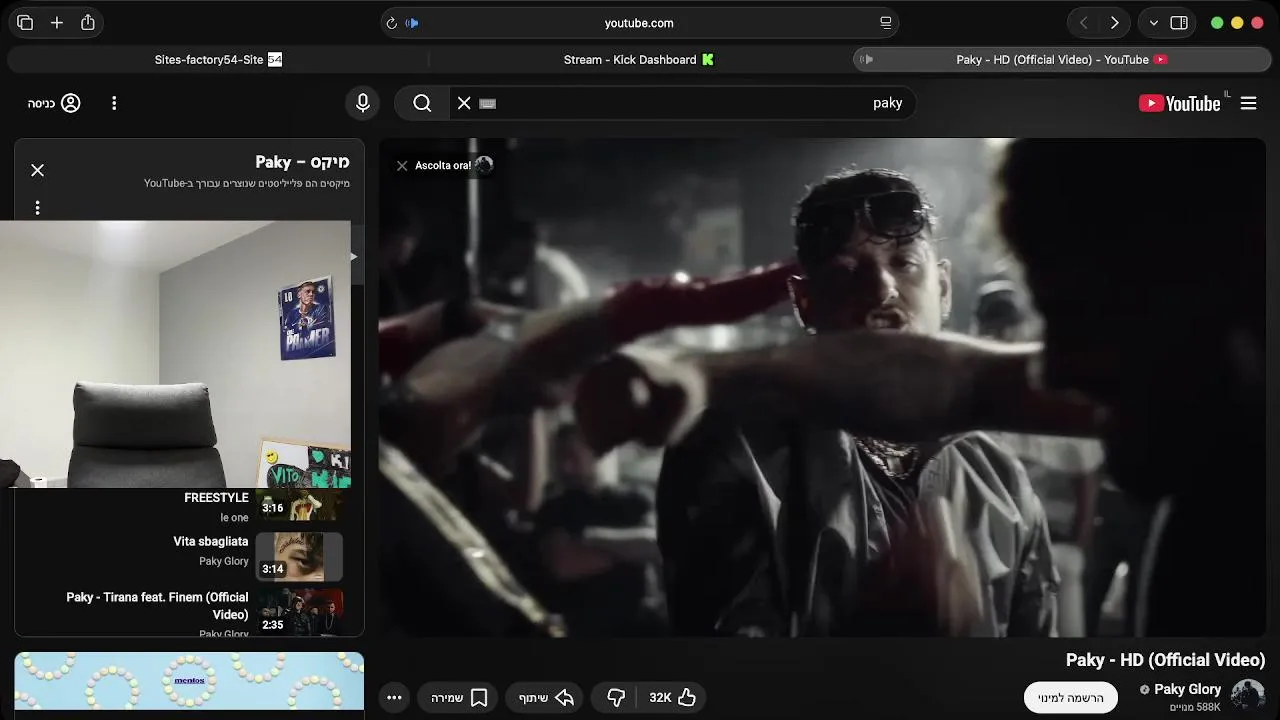This screenshot has height=720, width=1280.
Task: Open the virtual keyboard icon in search
Action: click(x=488, y=103)
